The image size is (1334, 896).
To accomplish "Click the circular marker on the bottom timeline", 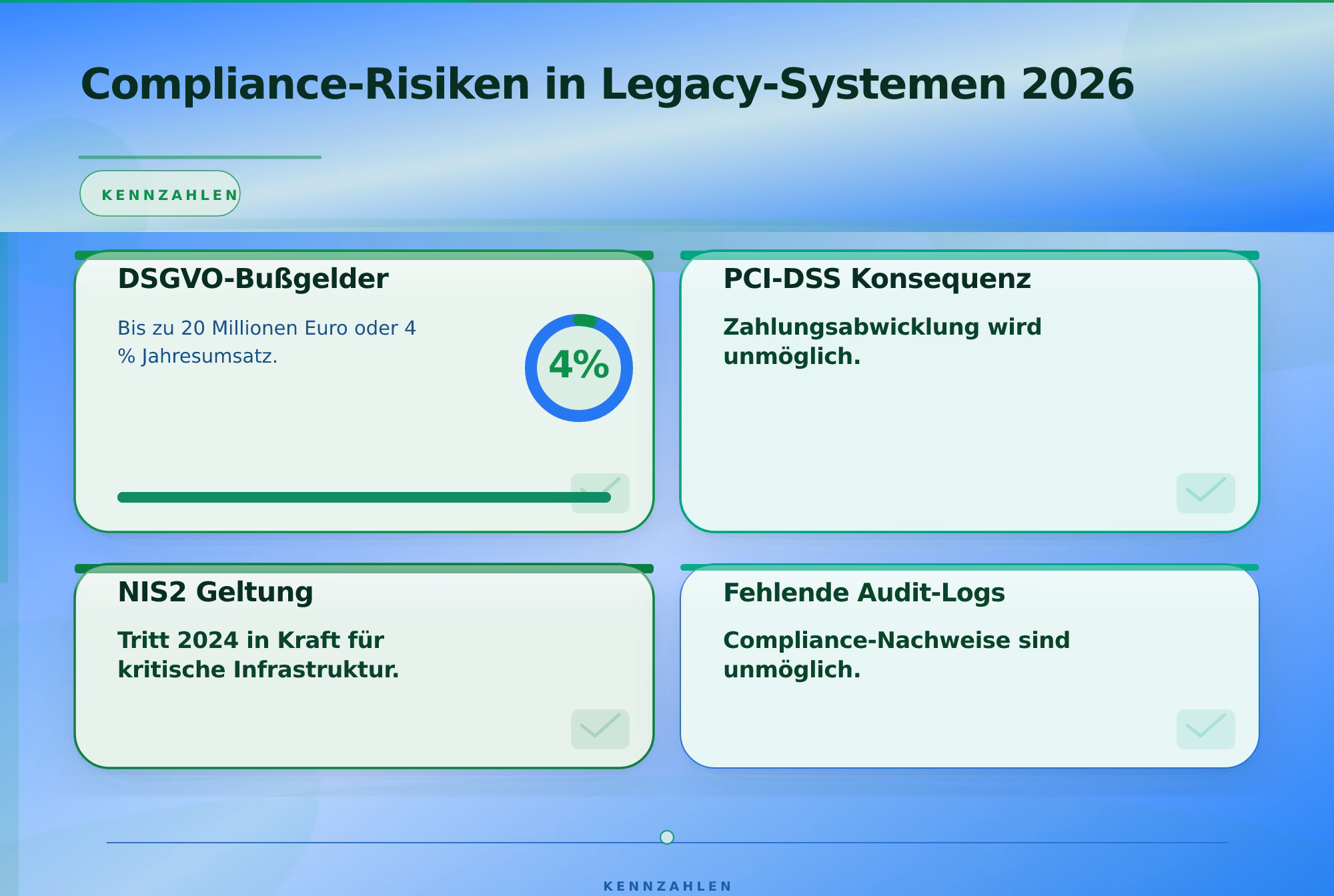I will click(667, 837).
